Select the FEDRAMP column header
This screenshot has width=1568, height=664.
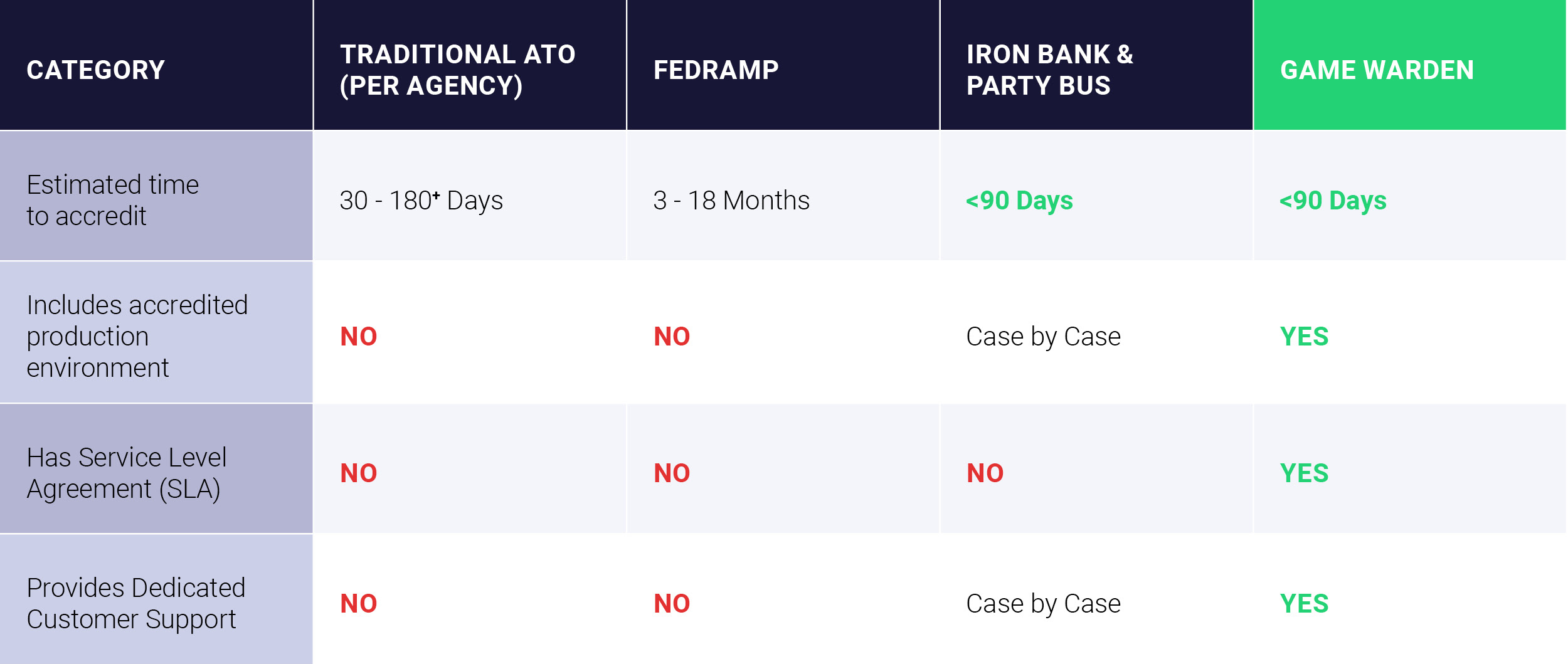tap(716, 70)
